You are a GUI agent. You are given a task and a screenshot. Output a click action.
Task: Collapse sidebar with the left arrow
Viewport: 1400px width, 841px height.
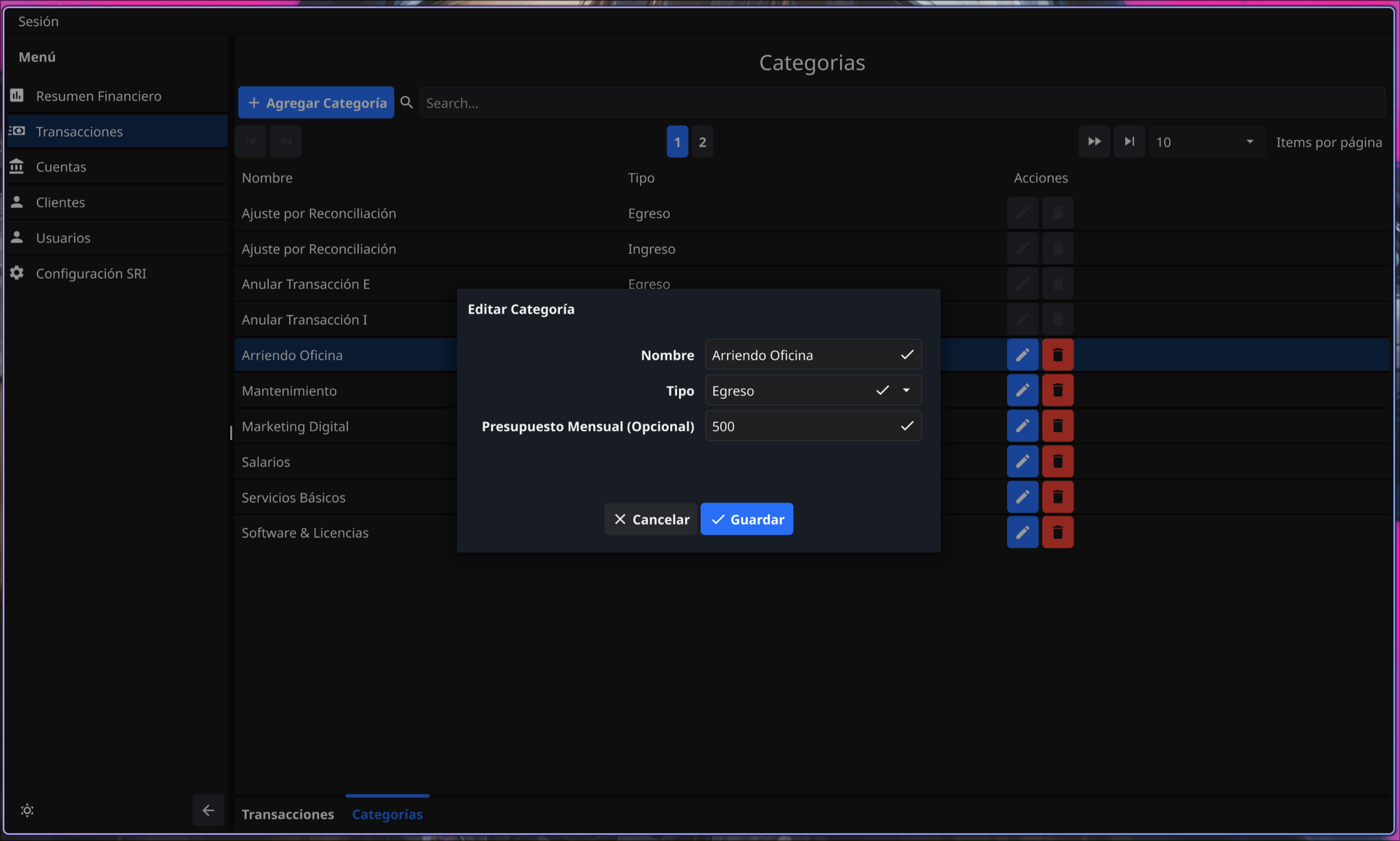click(x=208, y=810)
